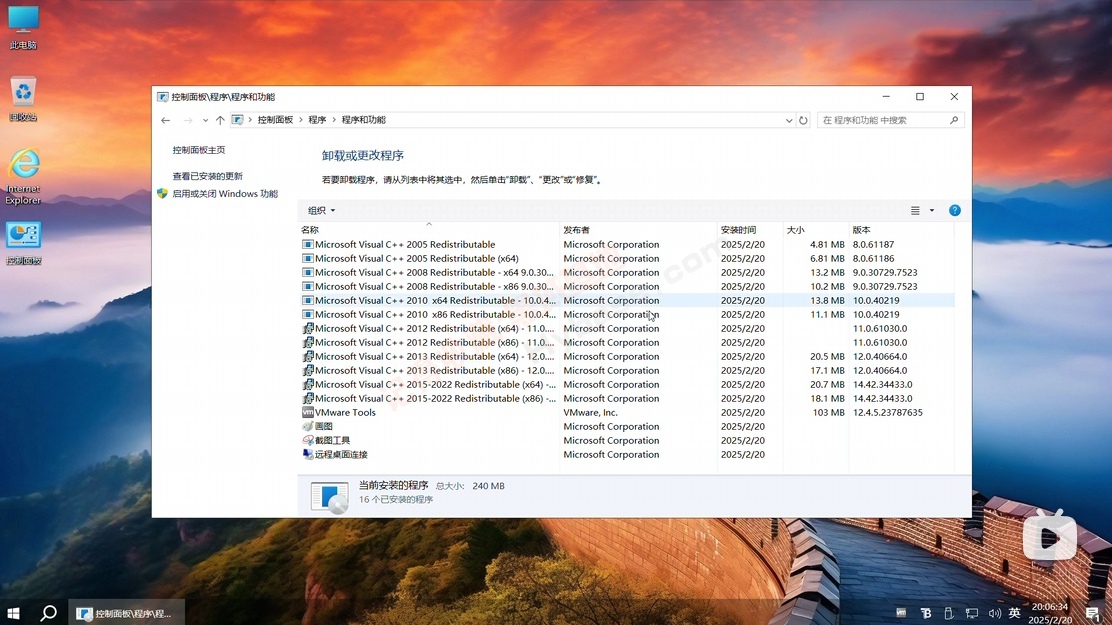The height and width of the screenshot is (625, 1112).
Task: Open the Windows Start button
Action: (x=13, y=613)
